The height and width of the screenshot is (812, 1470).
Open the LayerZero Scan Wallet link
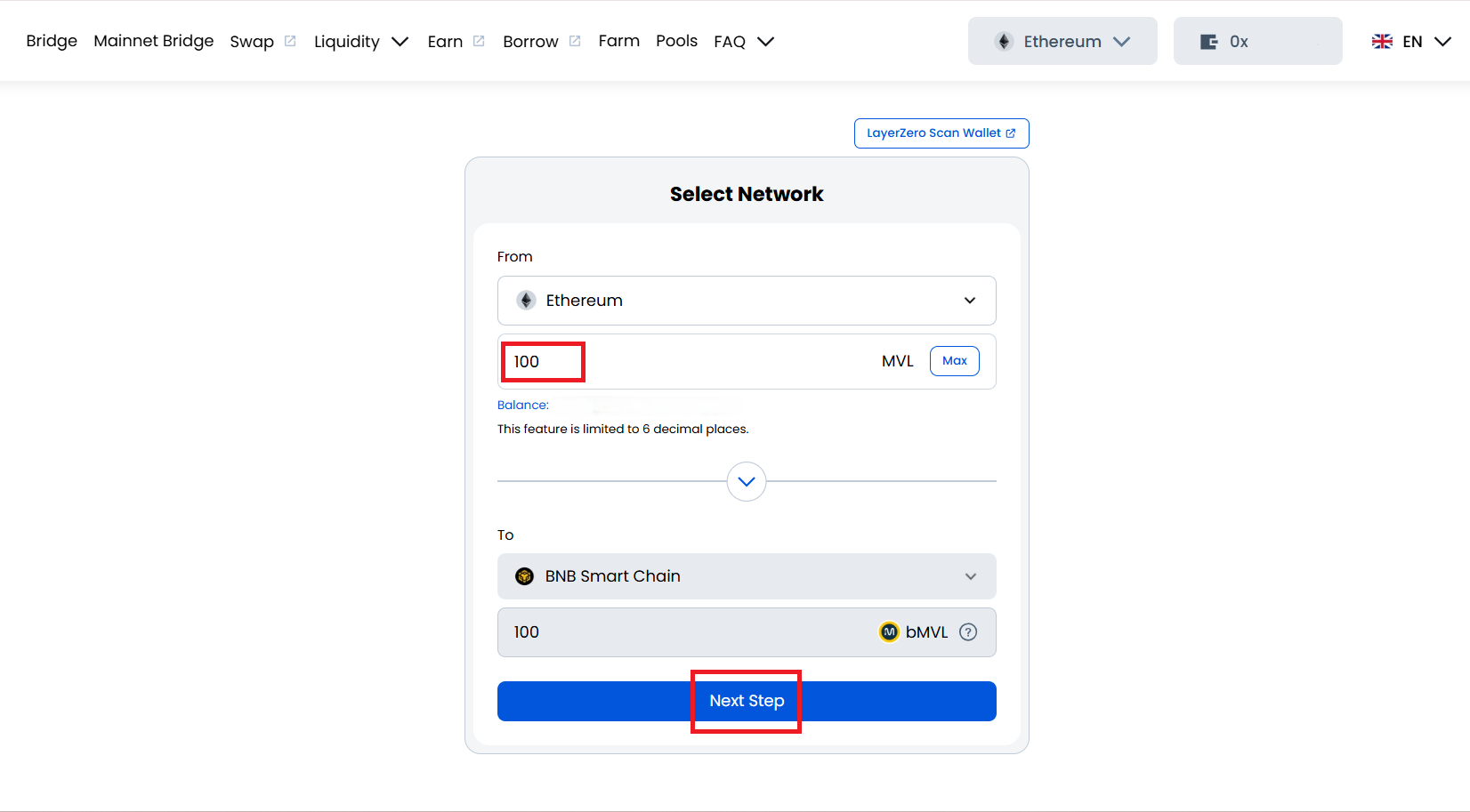[941, 133]
